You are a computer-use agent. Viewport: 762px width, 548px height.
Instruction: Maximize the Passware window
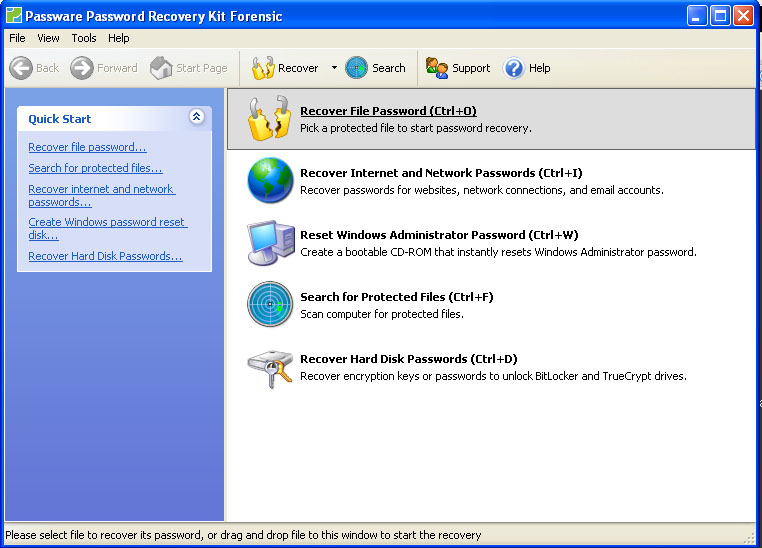720,16
